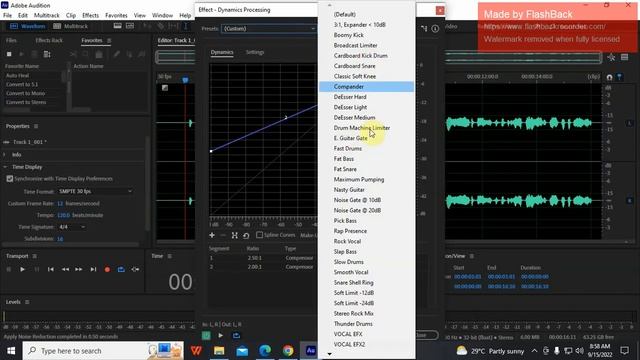Open Properties panel menu icon
The height and width of the screenshot is (360, 640).
coord(36,126)
